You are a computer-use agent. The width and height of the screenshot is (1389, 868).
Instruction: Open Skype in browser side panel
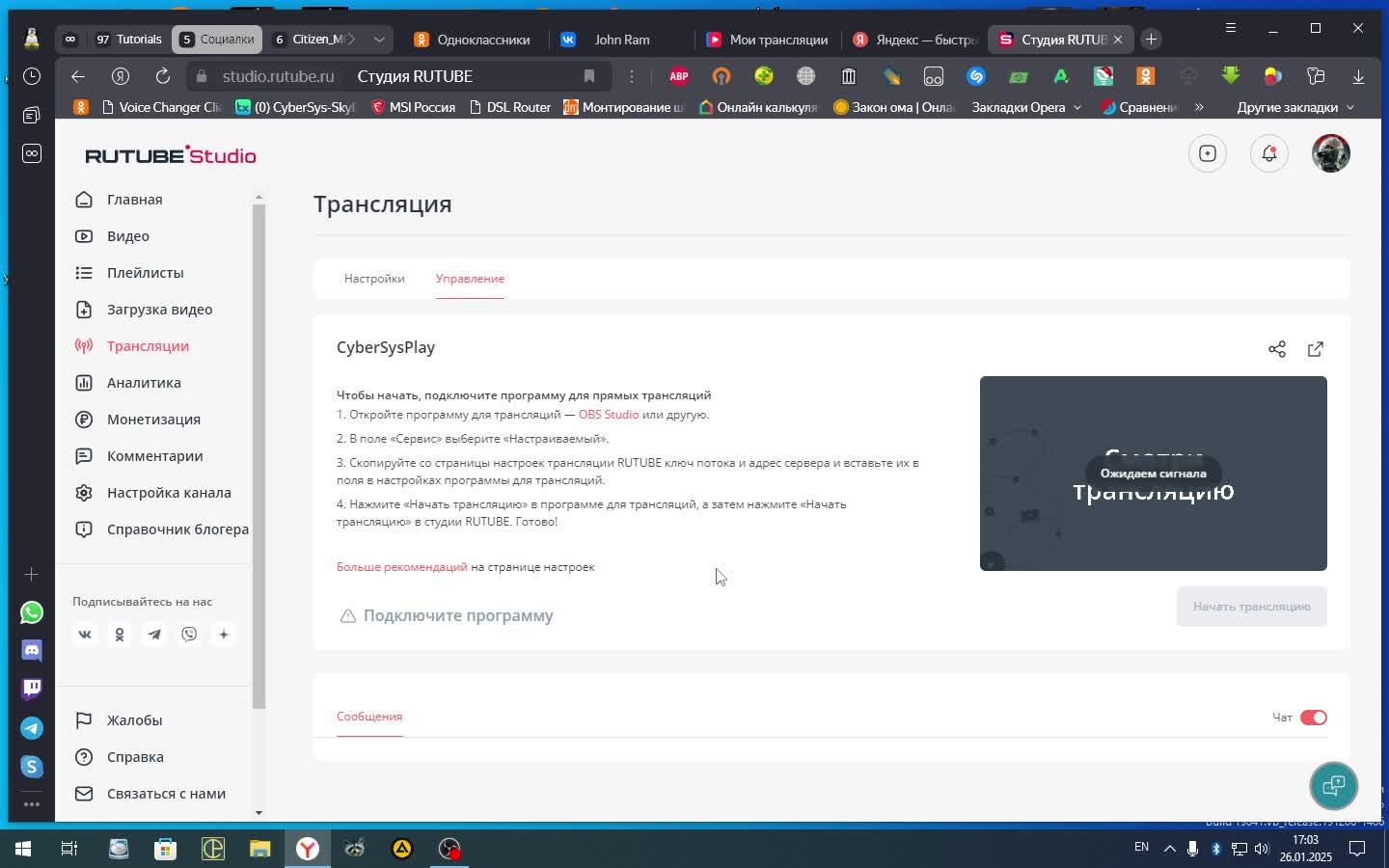(32, 767)
